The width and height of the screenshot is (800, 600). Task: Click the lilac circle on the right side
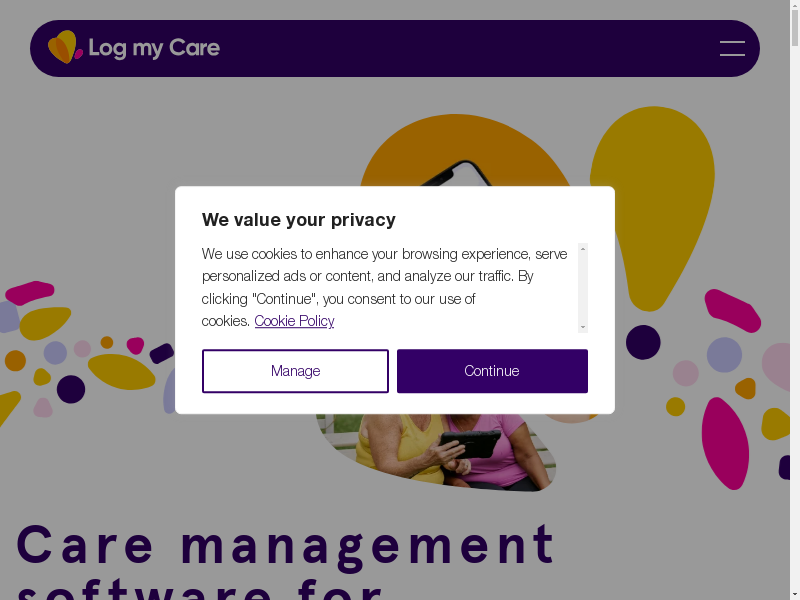tap(724, 355)
